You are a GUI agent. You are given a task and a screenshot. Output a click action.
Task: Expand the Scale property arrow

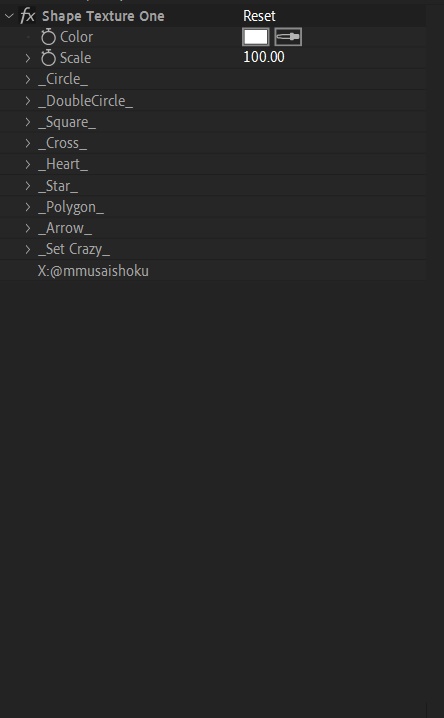pos(28,58)
